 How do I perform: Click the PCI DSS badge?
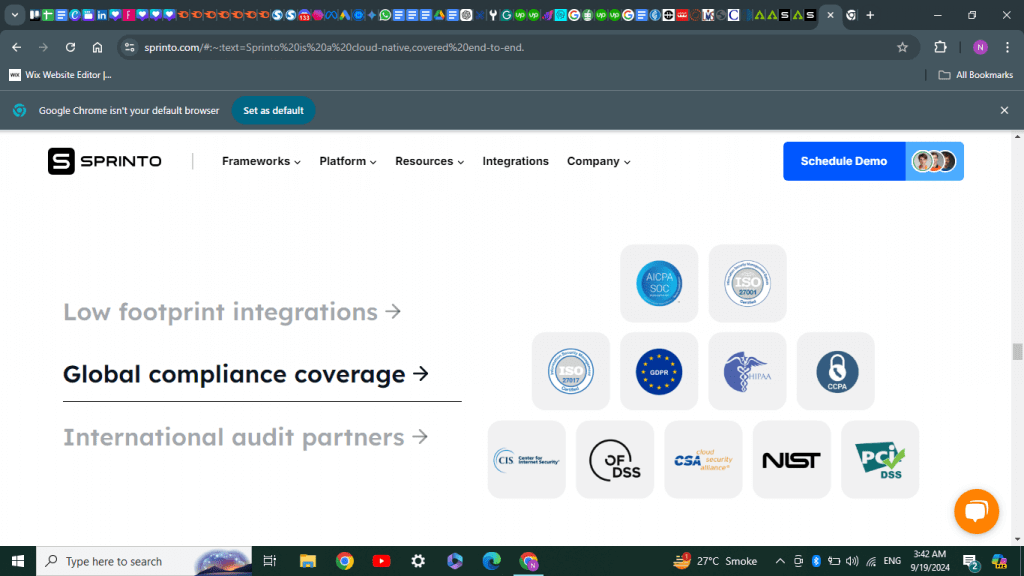(879, 459)
